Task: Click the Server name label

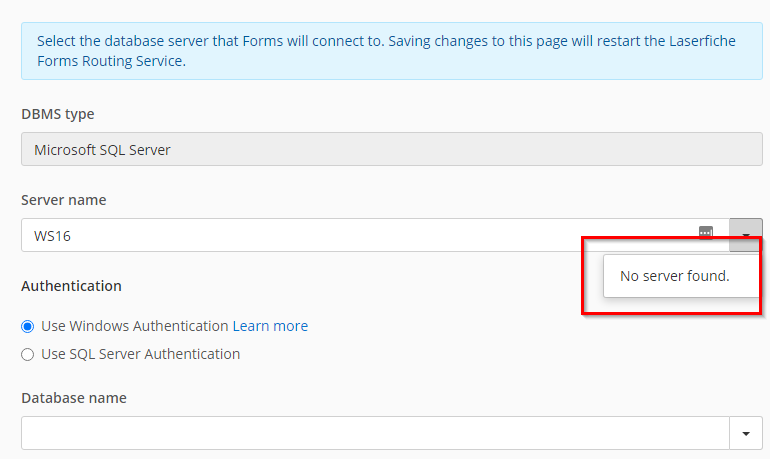Action: [64, 200]
